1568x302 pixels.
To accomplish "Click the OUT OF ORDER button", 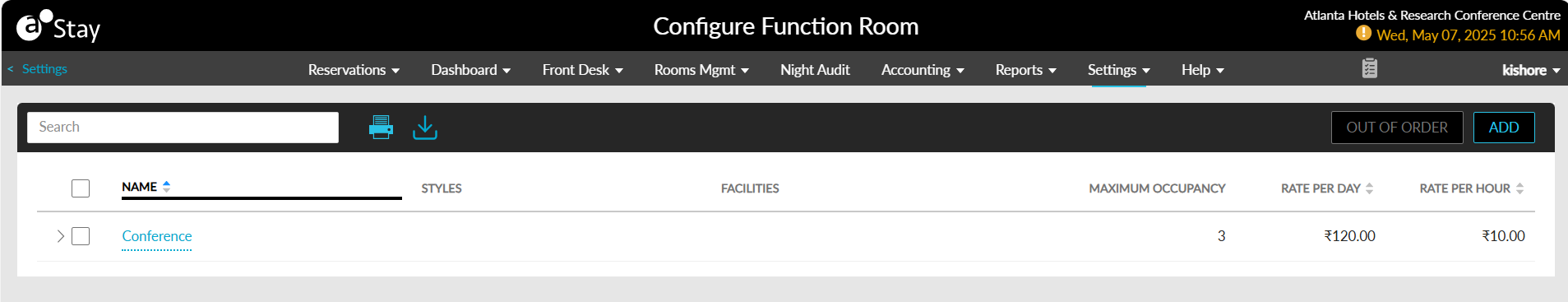I will [x=1397, y=128].
